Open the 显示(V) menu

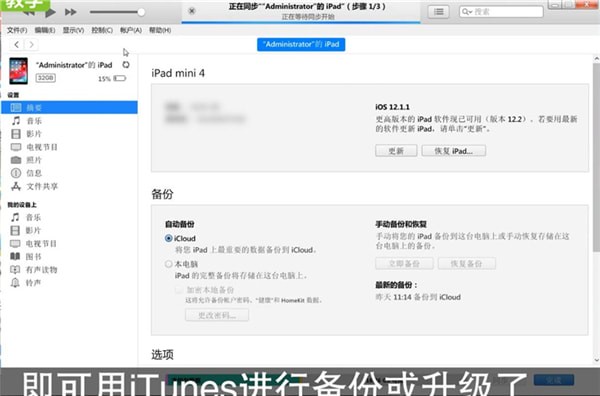[x=73, y=30]
